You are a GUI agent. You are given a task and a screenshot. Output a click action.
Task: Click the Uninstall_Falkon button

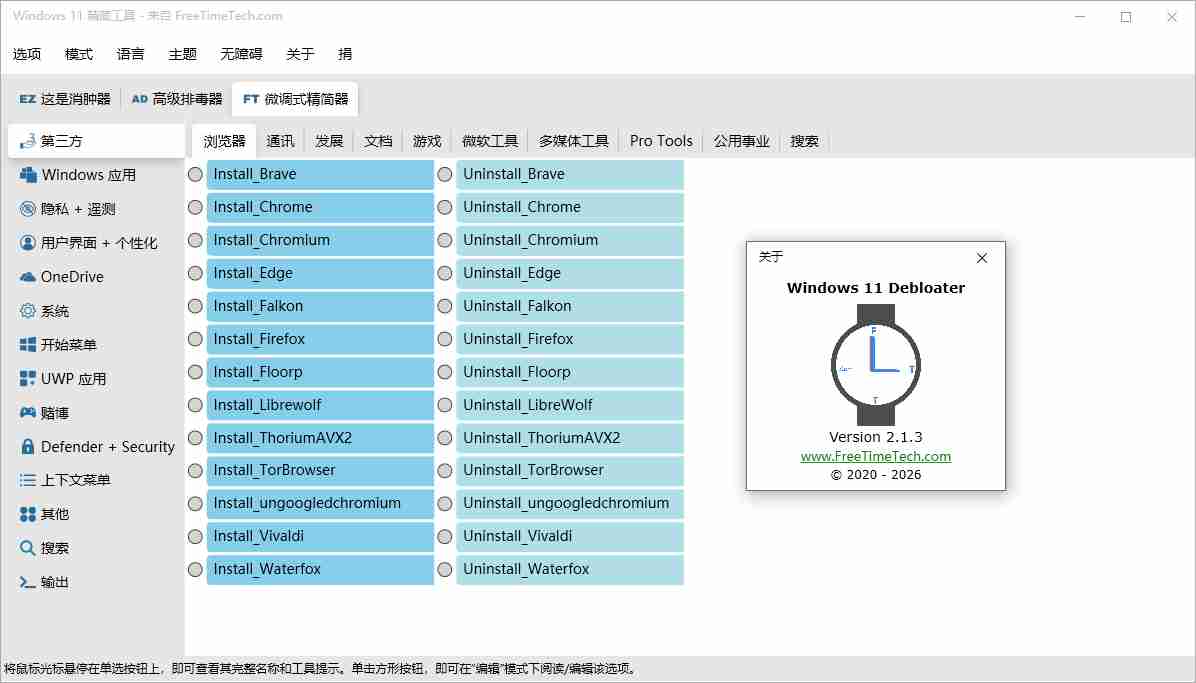pos(570,306)
